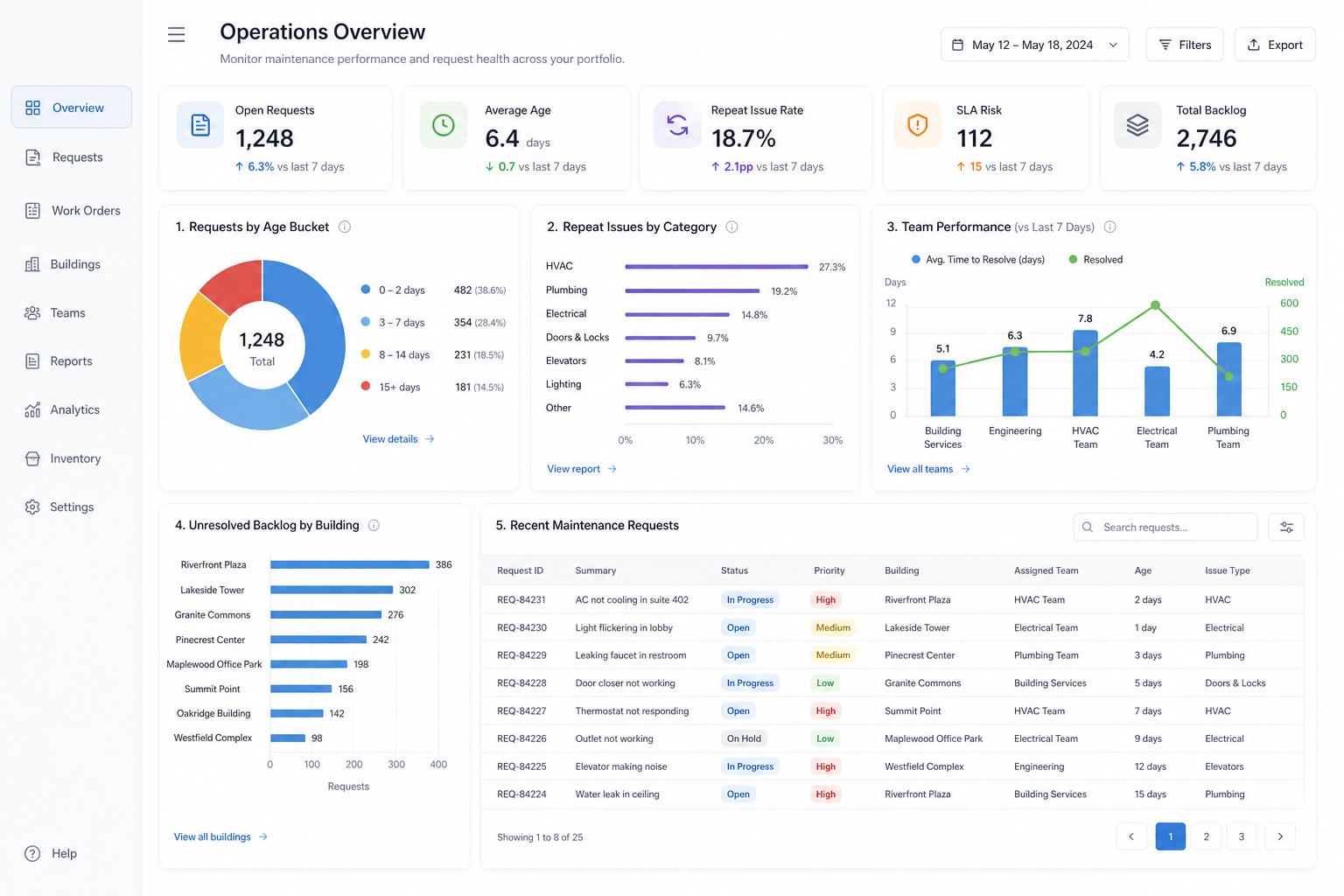Toggle the 8 – 14 days legend entry
Viewport: 1344px width, 896px height.
(x=395, y=354)
